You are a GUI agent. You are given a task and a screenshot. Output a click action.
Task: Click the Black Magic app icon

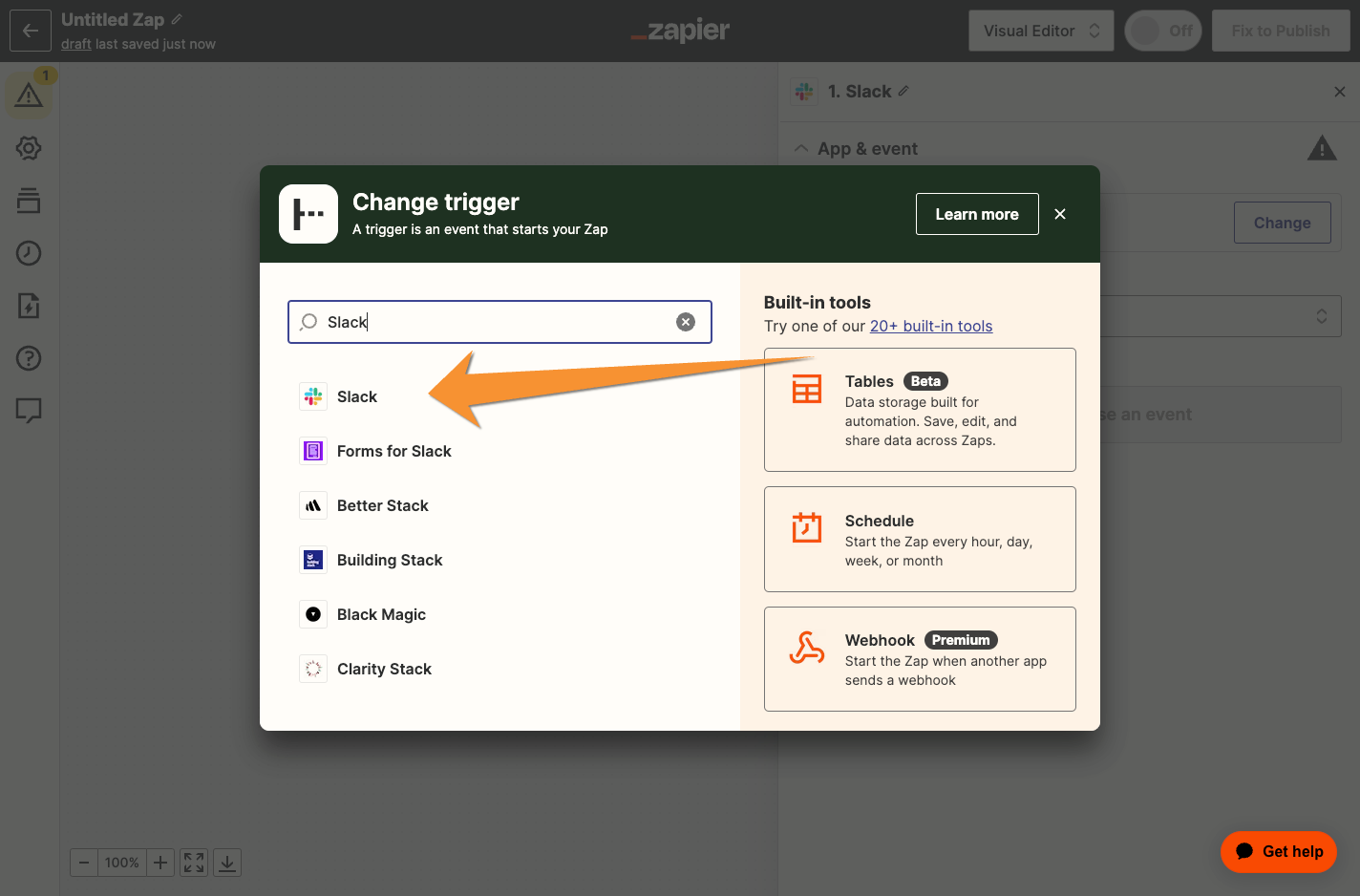pos(313,614)
